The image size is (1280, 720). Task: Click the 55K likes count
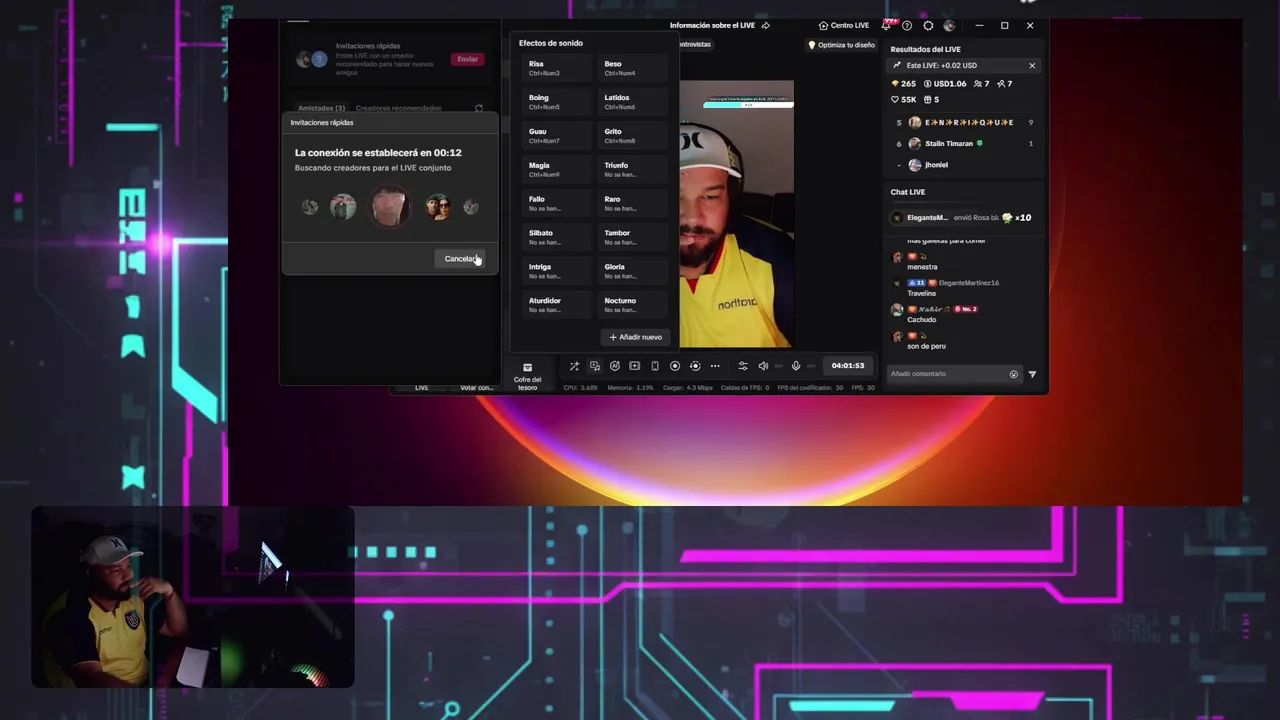pyautogui.click(x=904, y=100)
